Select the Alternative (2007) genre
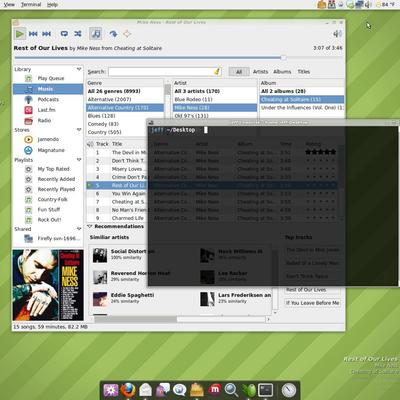The height and width of the screenshot is (400, 400). [125, 99]
